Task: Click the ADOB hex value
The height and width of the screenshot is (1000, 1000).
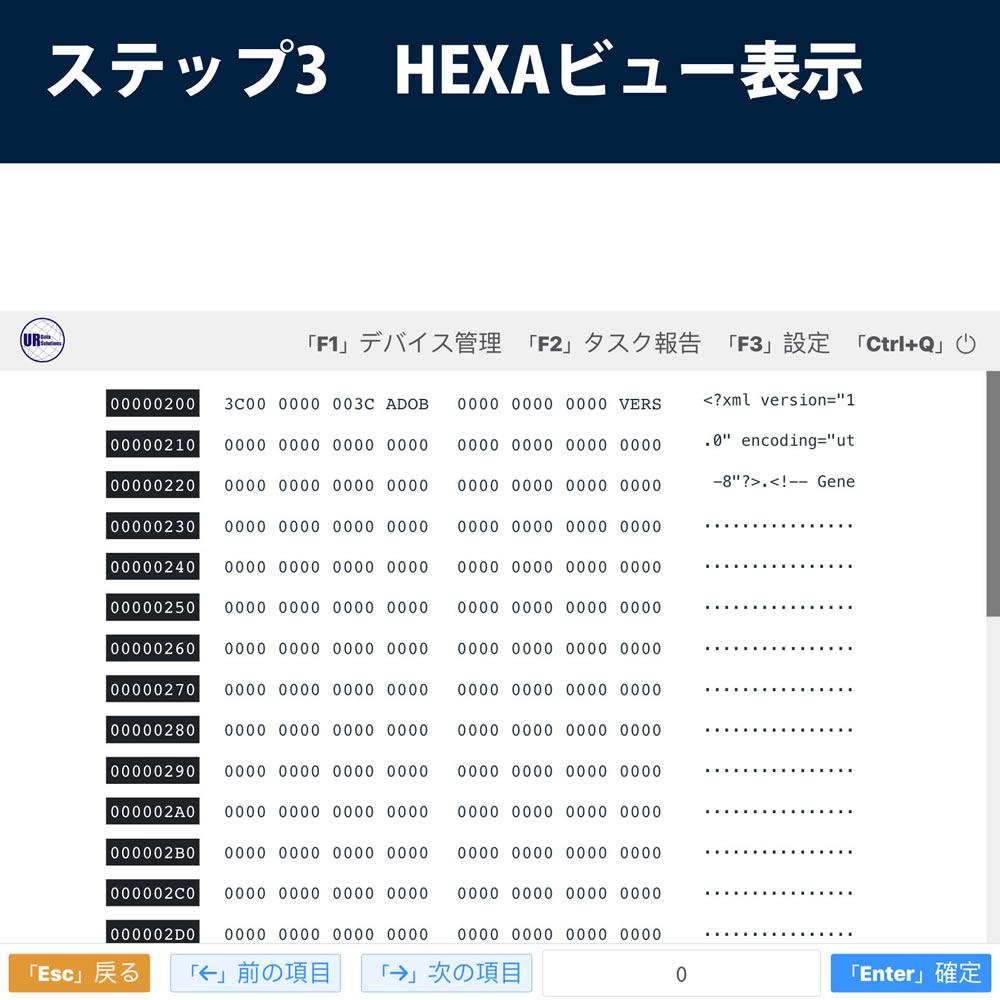Action: click(x=407, y=404)
